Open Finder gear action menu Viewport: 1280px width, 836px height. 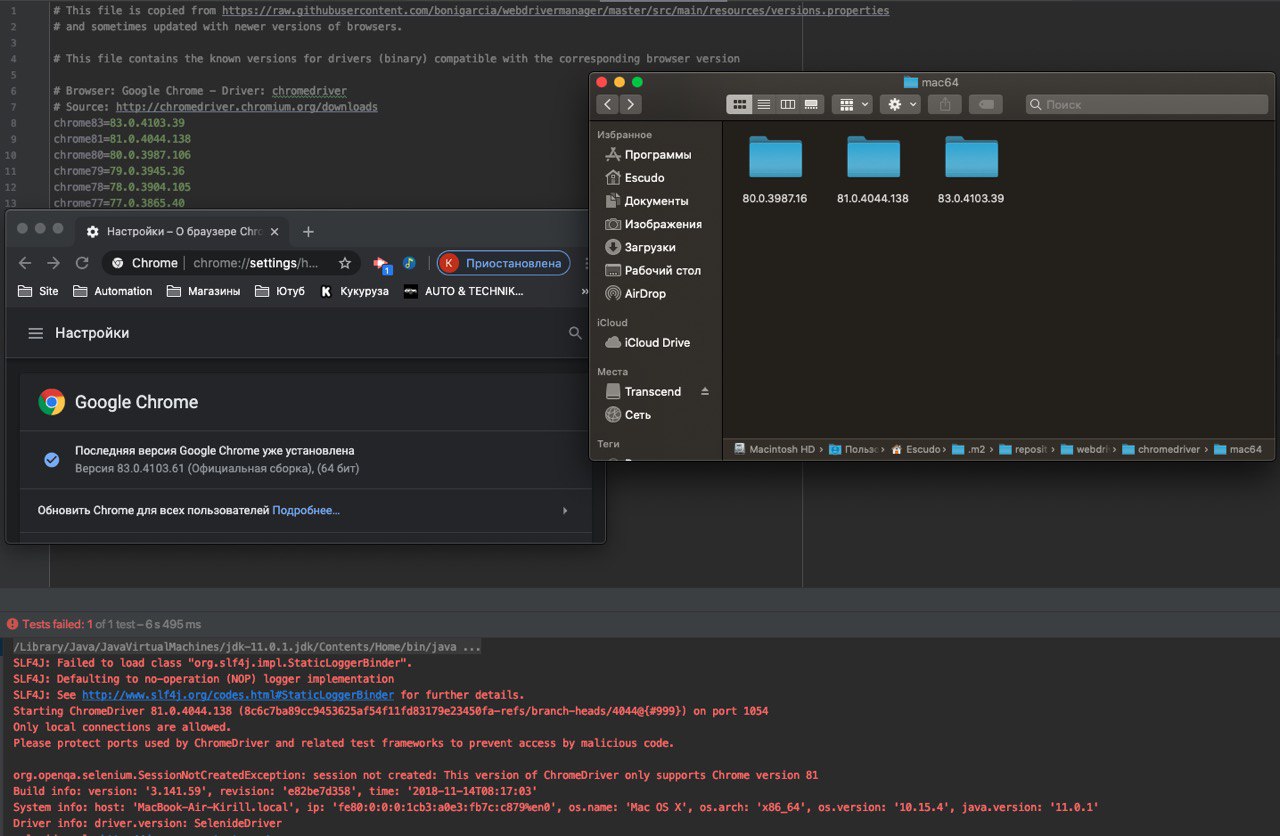900,104
